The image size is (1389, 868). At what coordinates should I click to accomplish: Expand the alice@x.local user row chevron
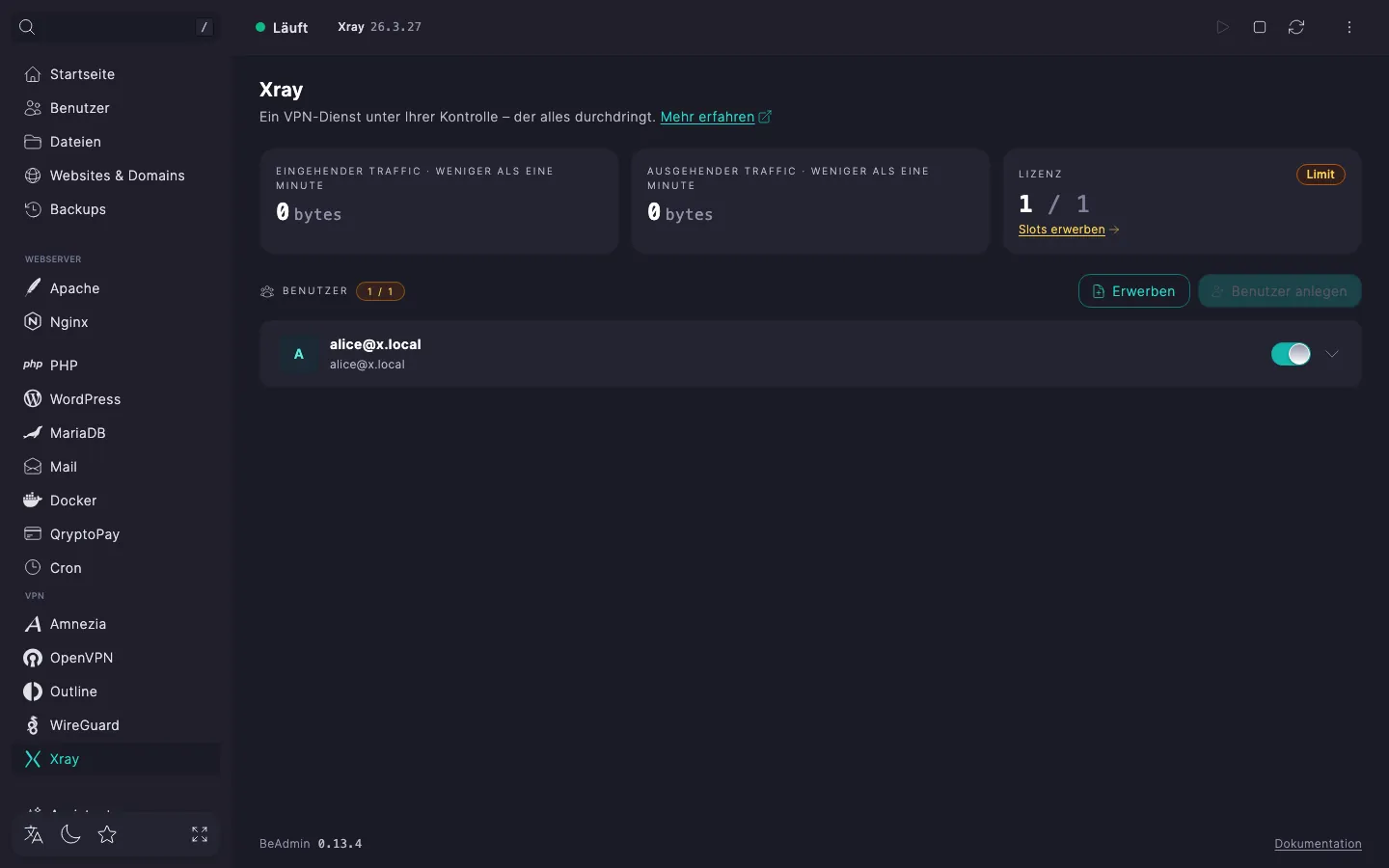[x=1332, y=354]
